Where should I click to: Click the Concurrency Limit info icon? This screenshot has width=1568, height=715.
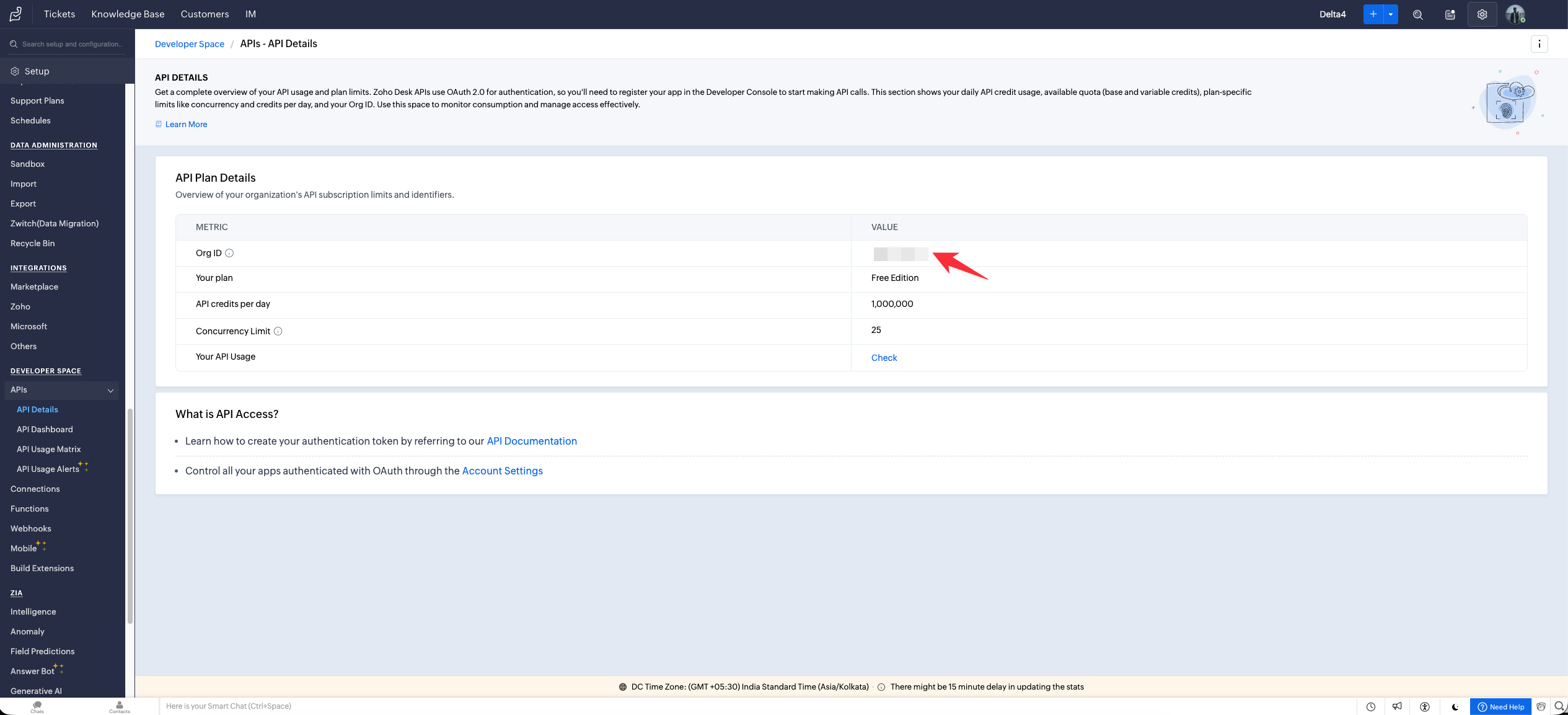(278, 331)
